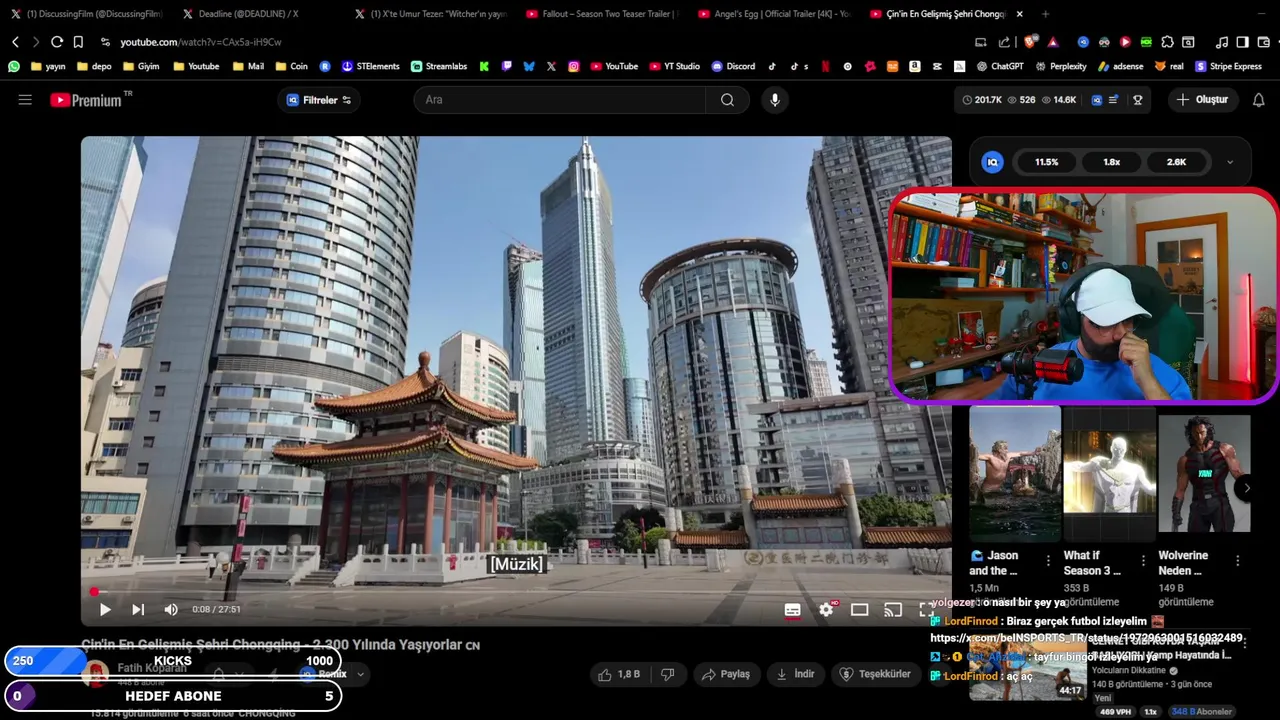Viewport: 1280px width, 720px height.
Task: Switch to DiscussingFilm X tab
Action: tap(87, 14)
